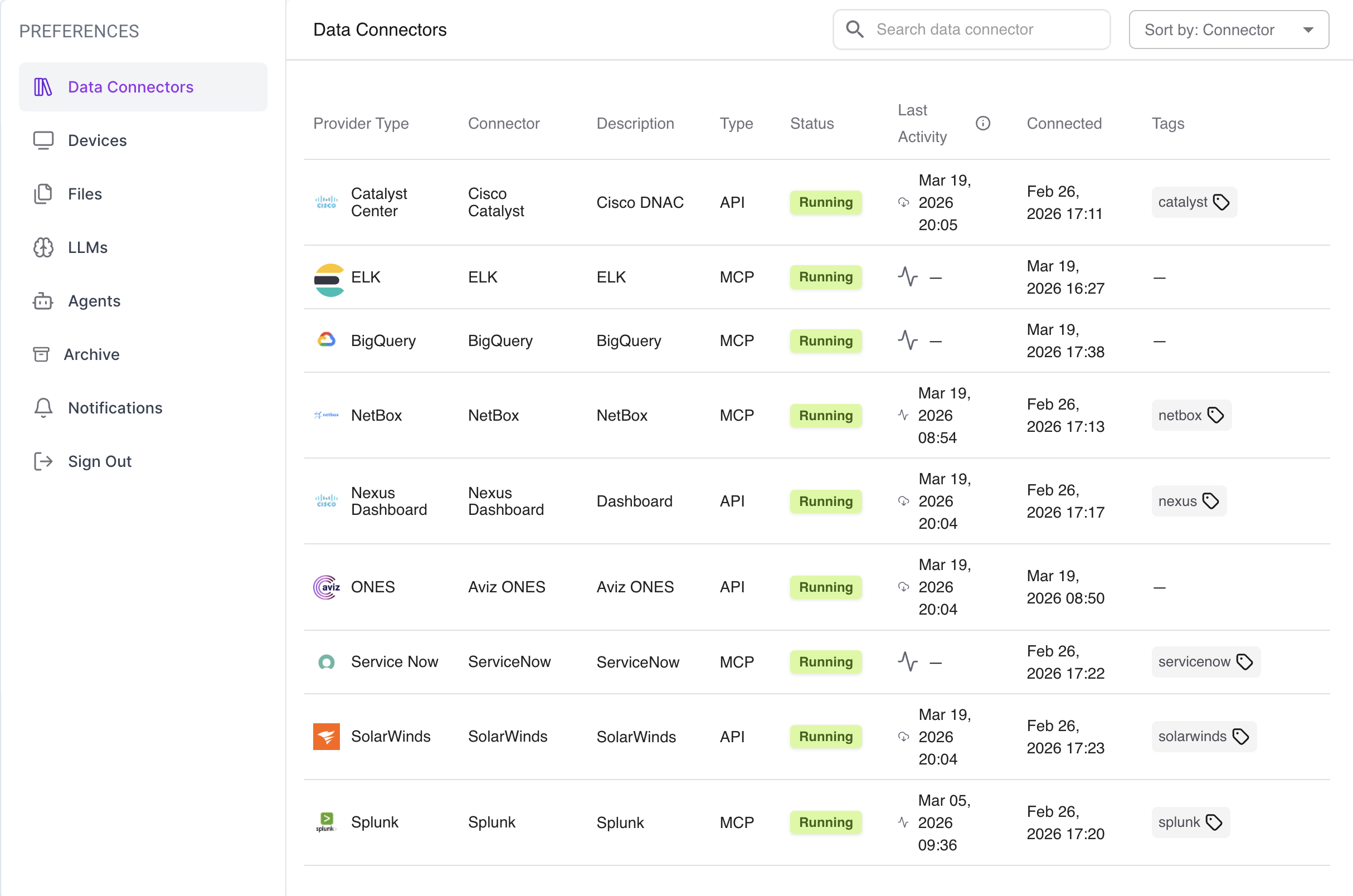
Task: Click the Splunk logo icon
Action: point(326,822)
